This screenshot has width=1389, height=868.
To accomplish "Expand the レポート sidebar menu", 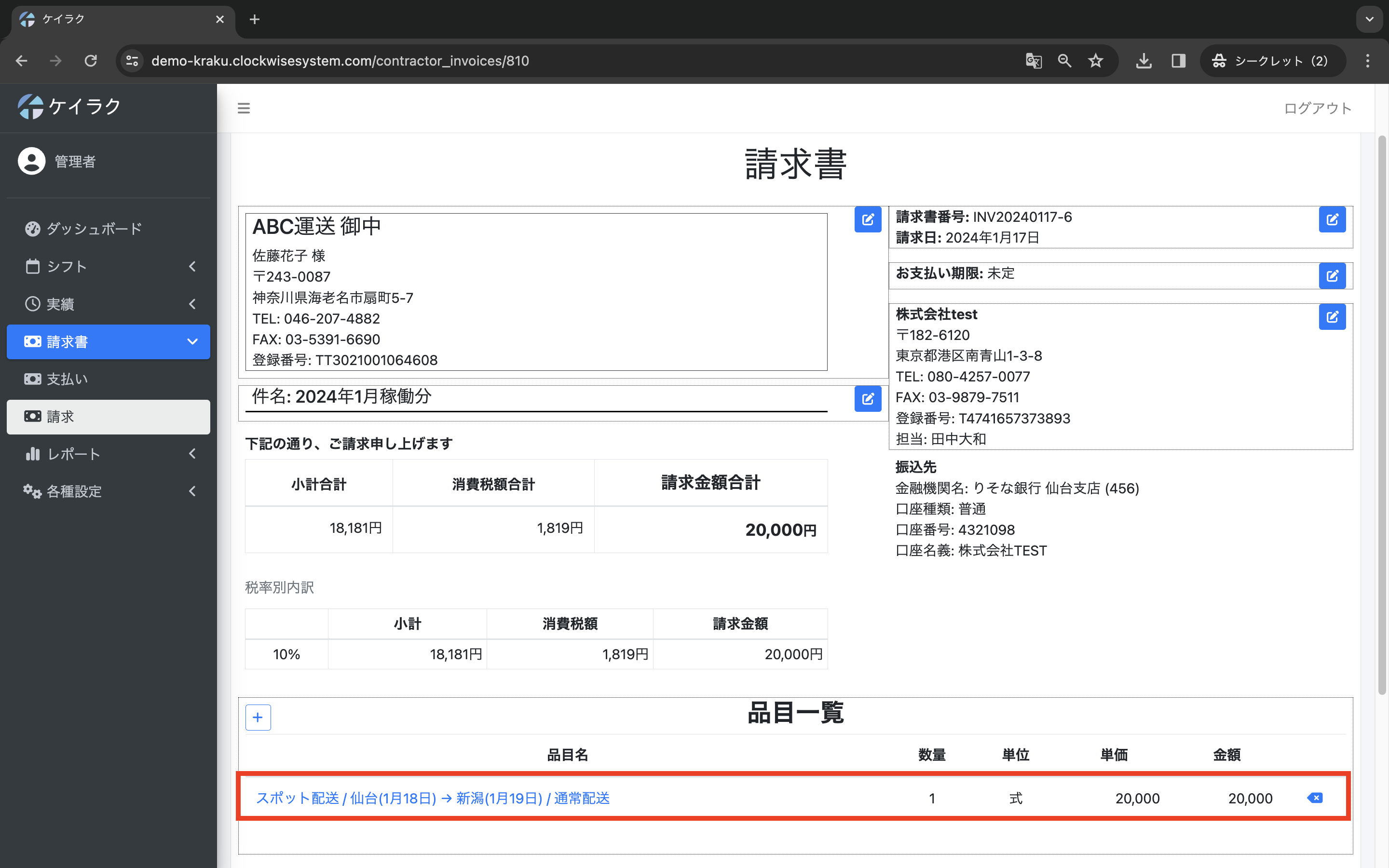I will click(109, 453).
